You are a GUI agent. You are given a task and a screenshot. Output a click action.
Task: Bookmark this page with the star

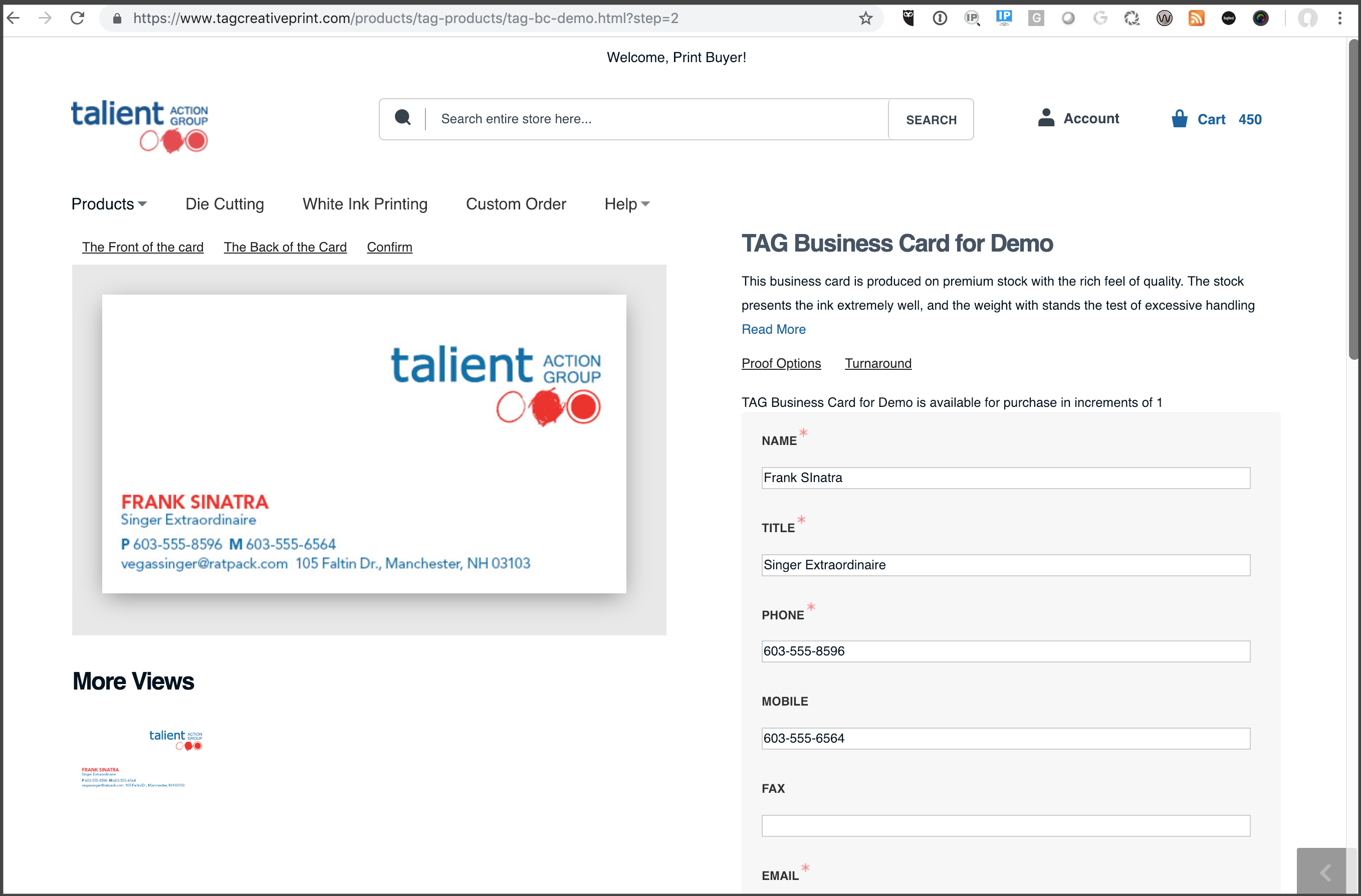pos(866,19)
